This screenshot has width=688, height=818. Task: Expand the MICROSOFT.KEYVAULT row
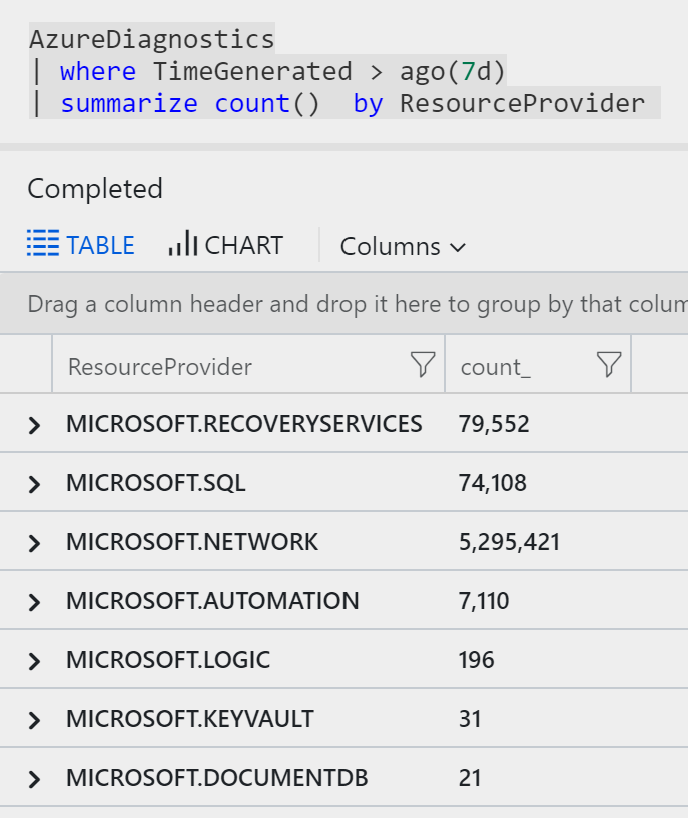coord(34,720)
